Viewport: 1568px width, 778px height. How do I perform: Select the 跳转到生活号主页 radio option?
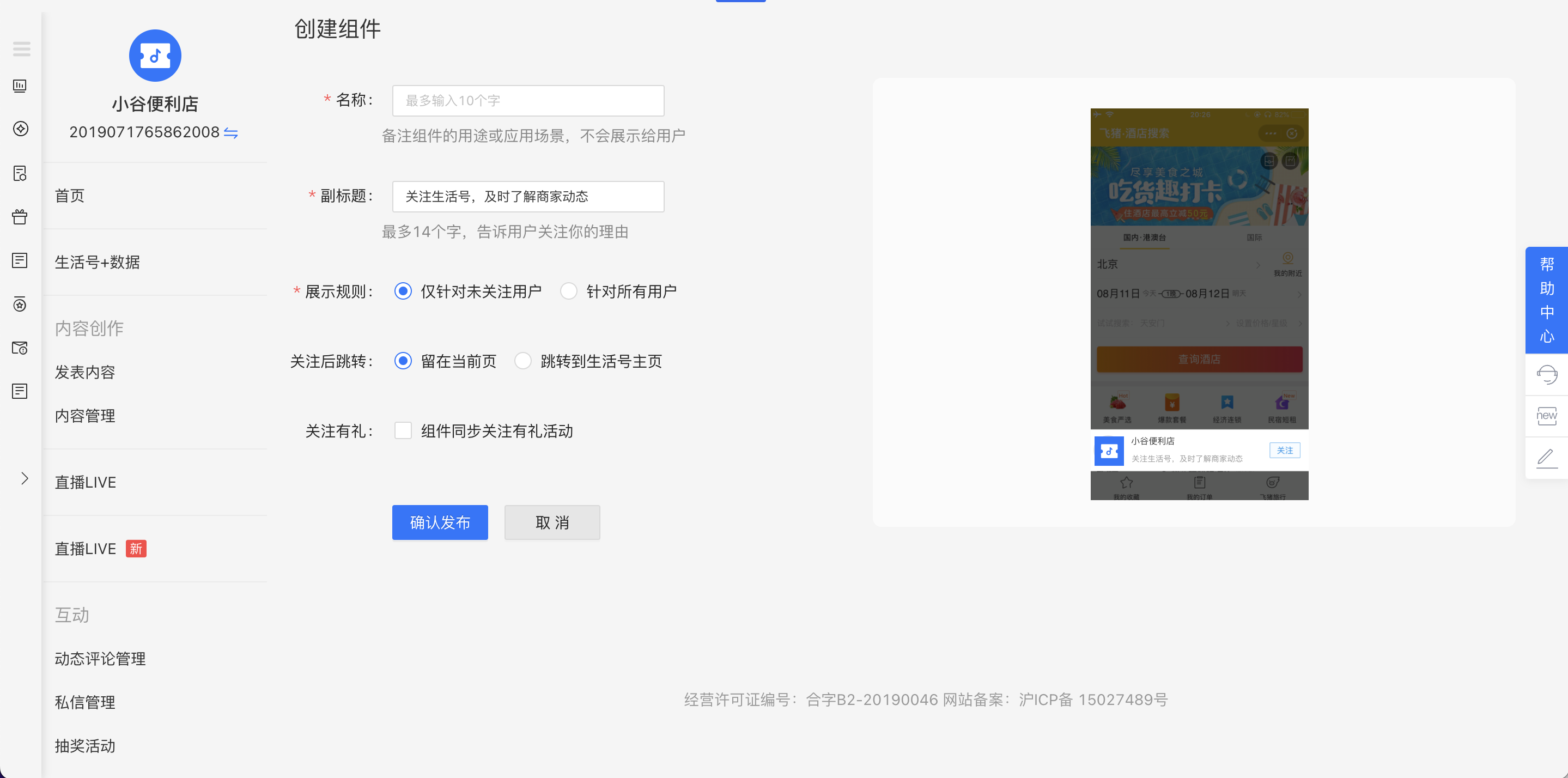(523, 361)
